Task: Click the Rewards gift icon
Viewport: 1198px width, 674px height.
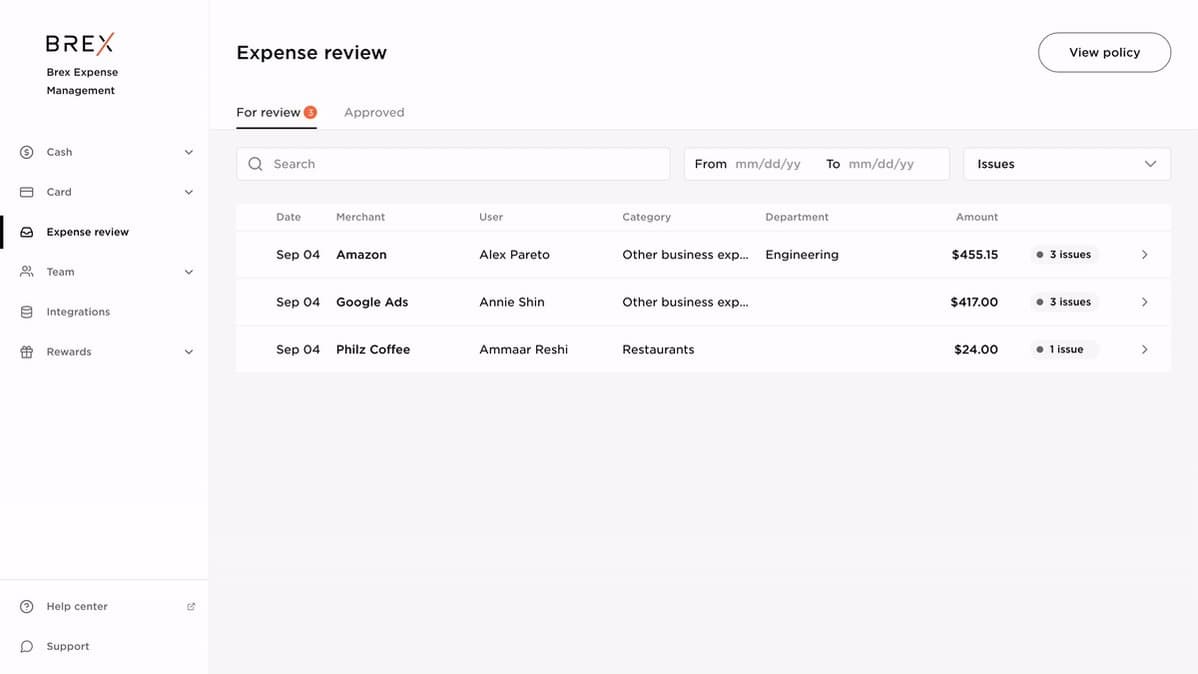Action: click(x=27, y=352)
